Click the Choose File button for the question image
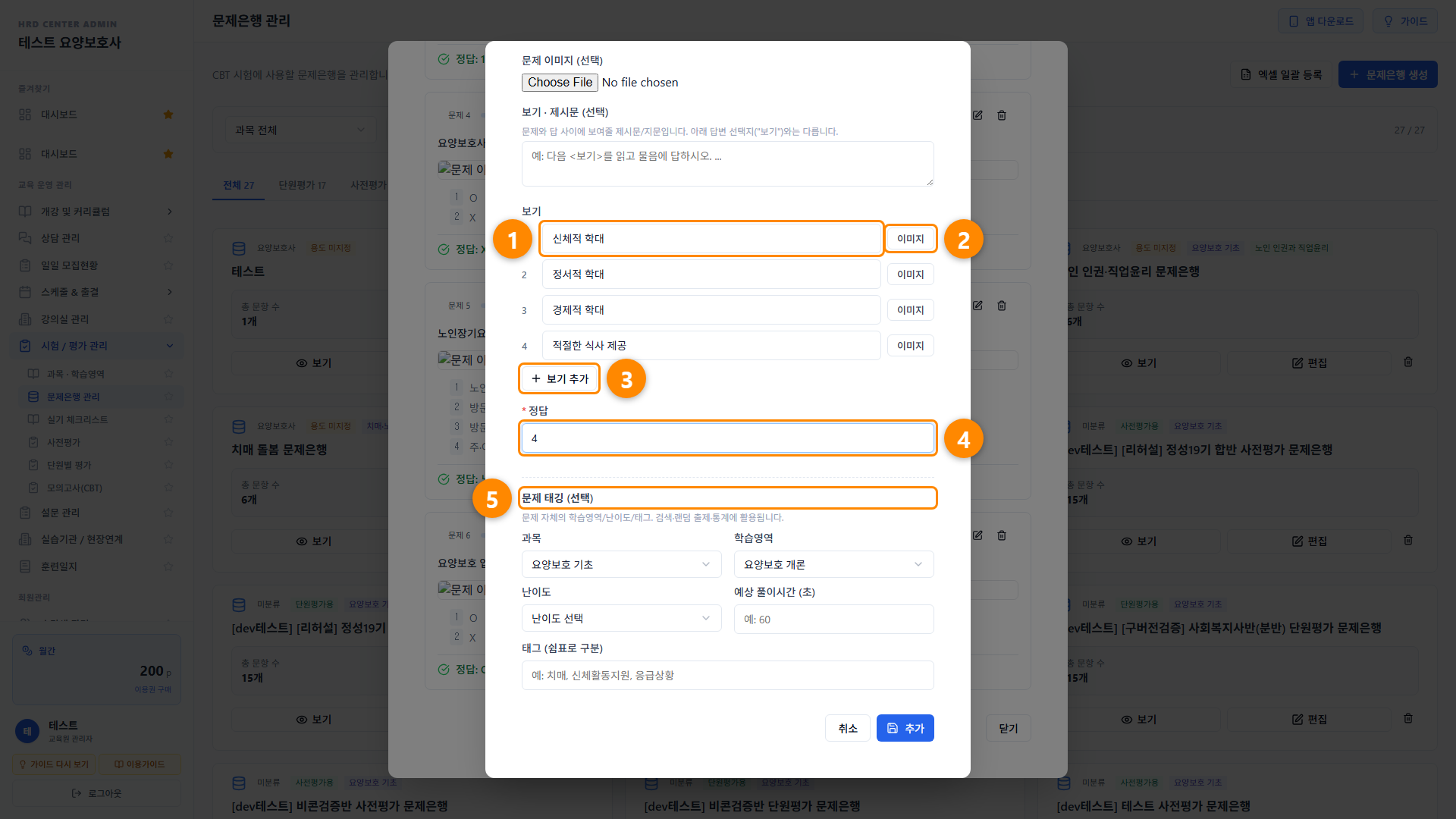 coord(560,82)
